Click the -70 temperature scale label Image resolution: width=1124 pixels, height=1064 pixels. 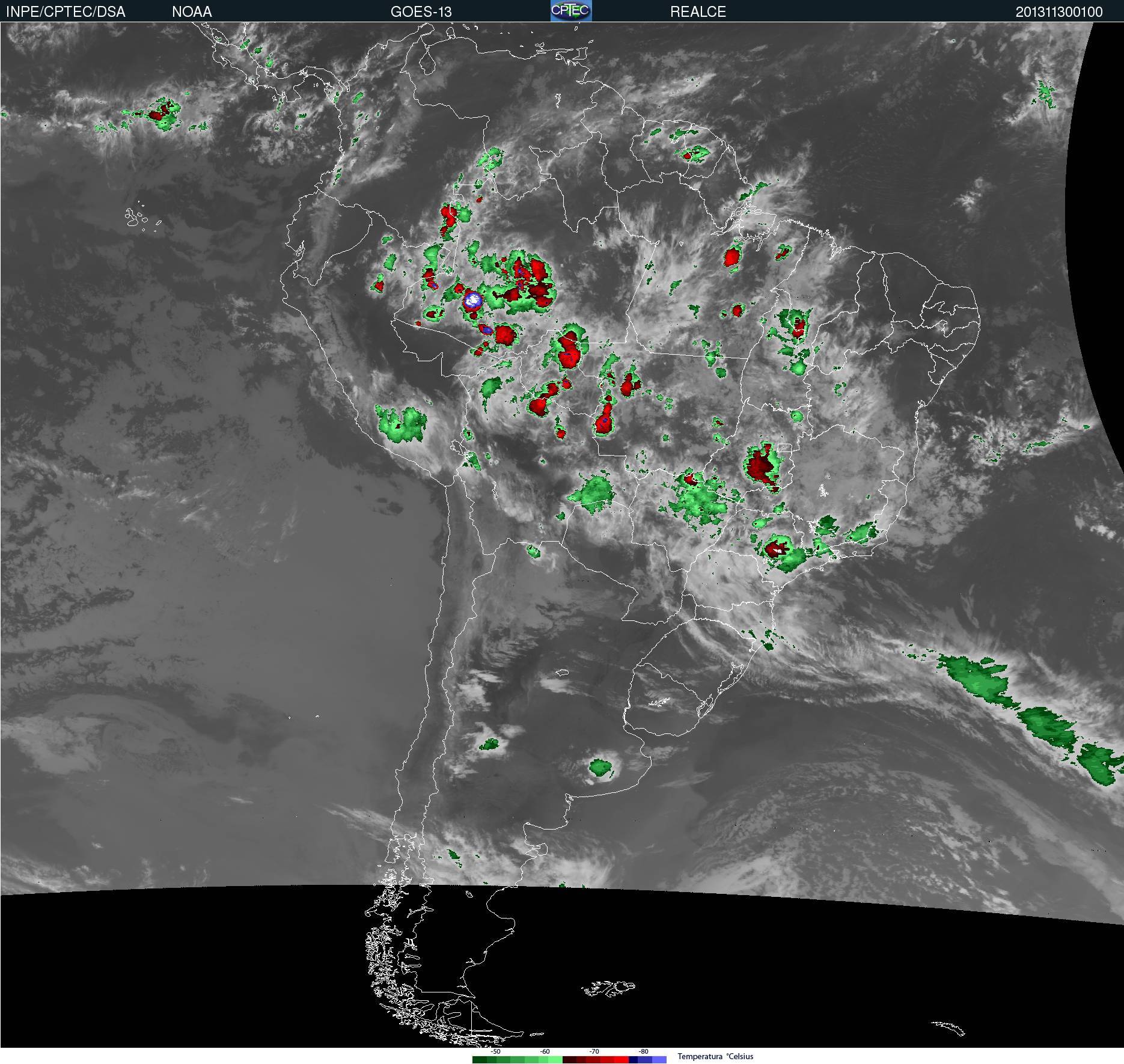tap(594, 1051)
